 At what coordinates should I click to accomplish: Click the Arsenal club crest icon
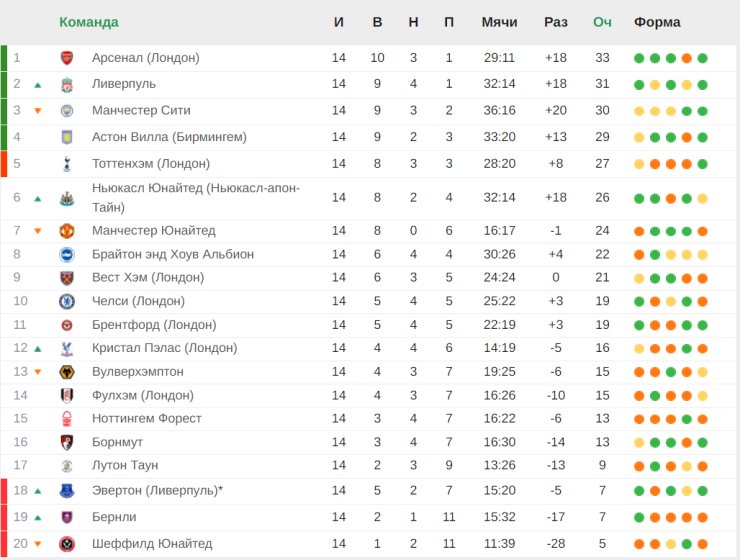(67, 58)
